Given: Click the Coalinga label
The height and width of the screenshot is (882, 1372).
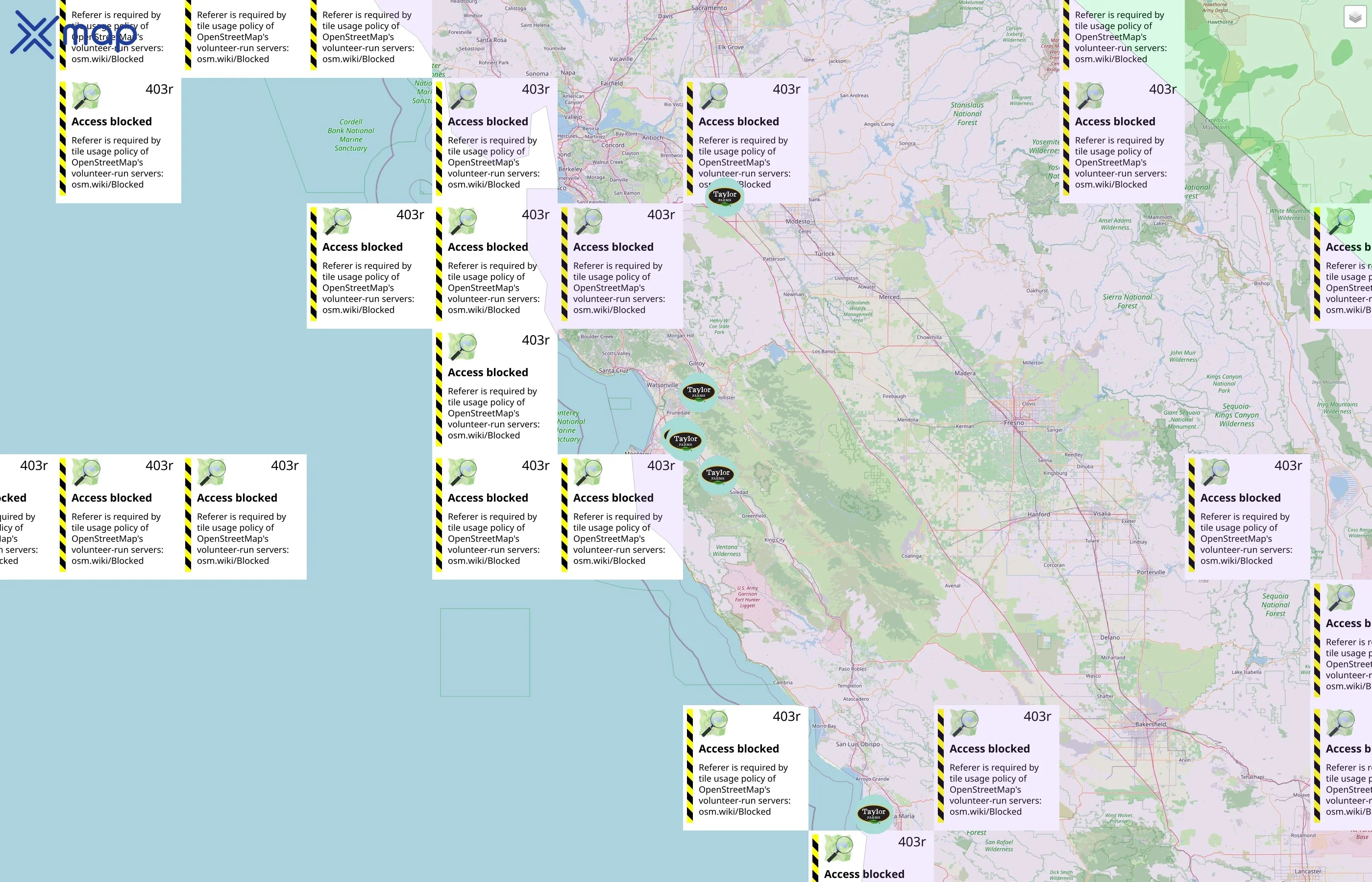Looking at the screenshot, I should coord(911,556).
